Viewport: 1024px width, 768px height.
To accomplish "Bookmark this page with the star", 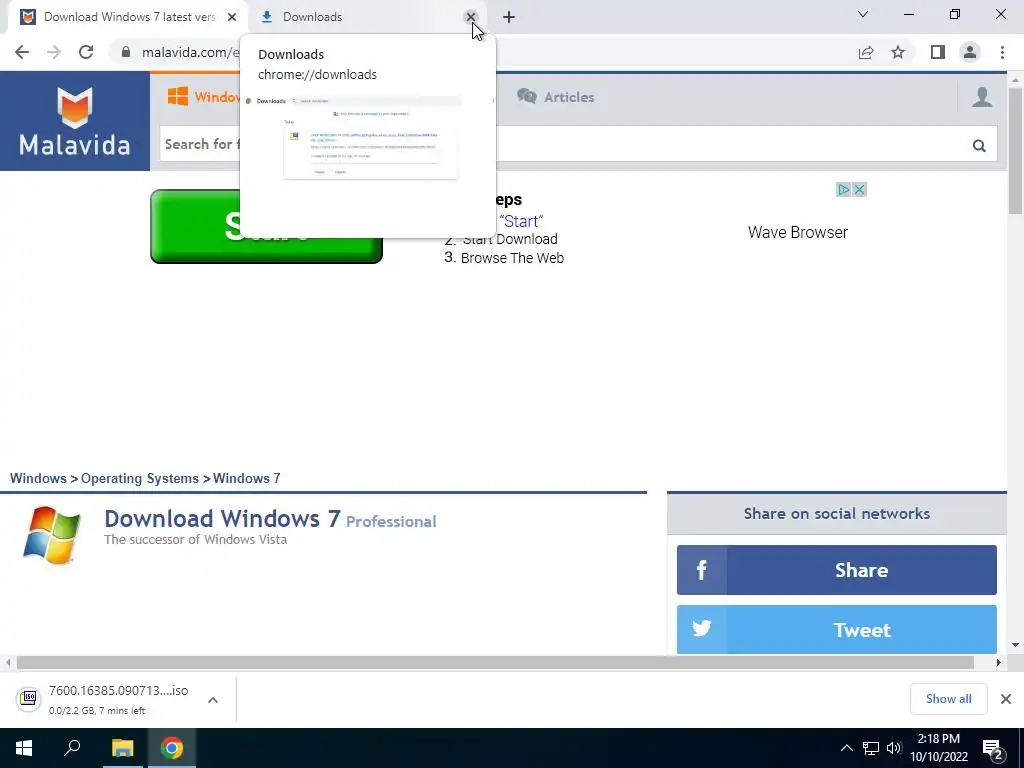I will click(x=898, y=52).
